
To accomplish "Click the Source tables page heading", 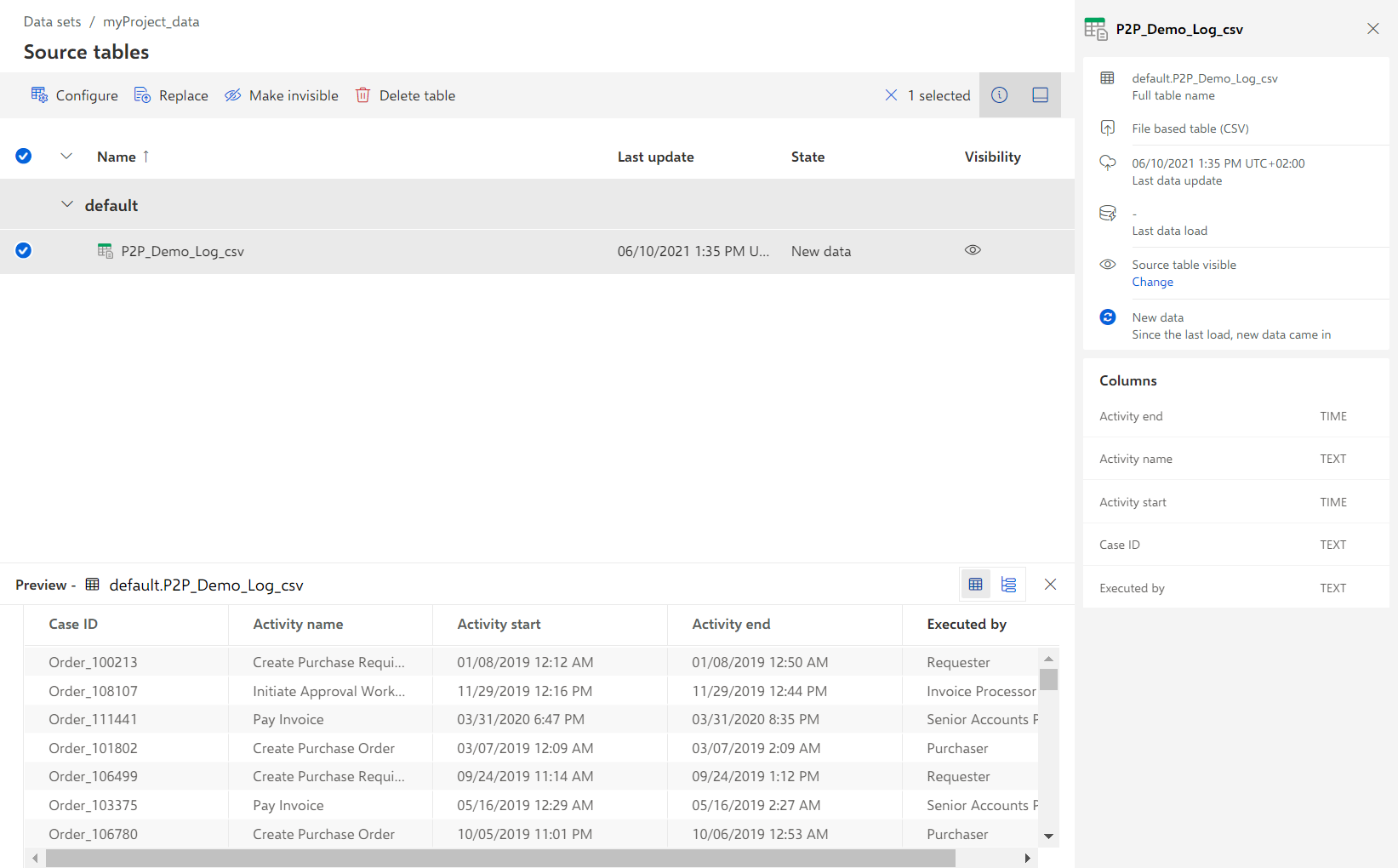I will pyautogui.click(x=86, y=52).
